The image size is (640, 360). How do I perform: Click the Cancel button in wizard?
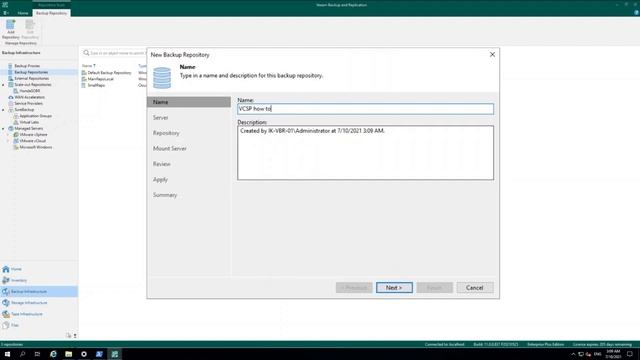tap(475, 288)
